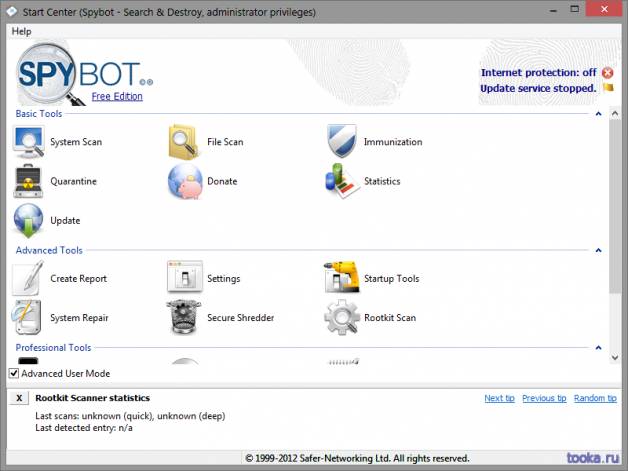Click the Create Report label
Screen dimensions: 628x471
click(x=78, y=278)
